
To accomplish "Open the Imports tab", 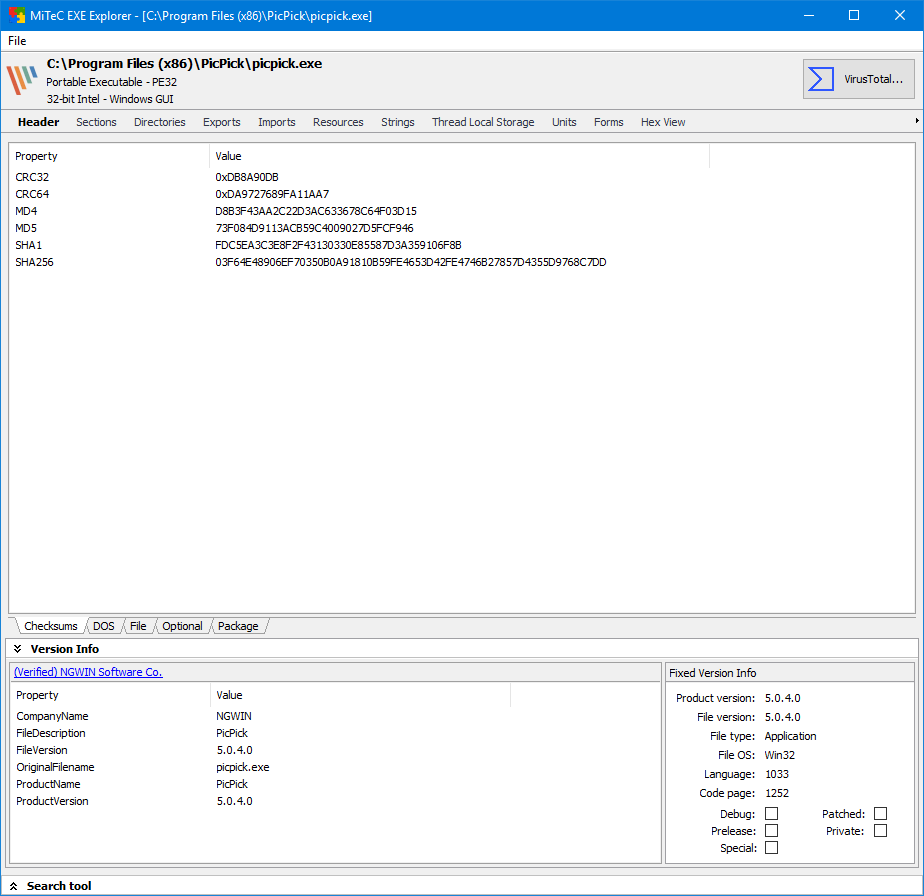I will [276, 122].
